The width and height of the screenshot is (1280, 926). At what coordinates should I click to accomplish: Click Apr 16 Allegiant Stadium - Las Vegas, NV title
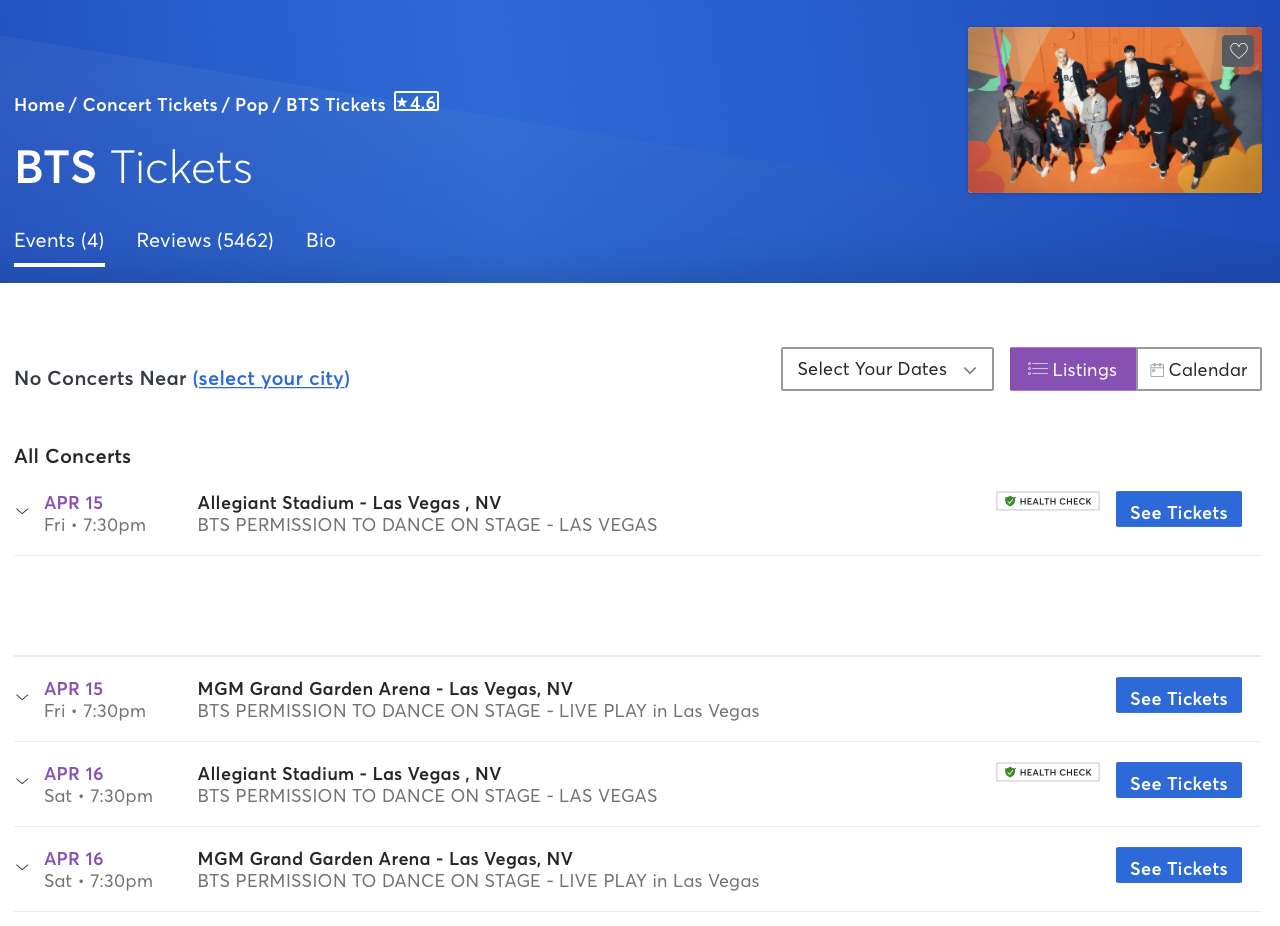tap(349, 773)
